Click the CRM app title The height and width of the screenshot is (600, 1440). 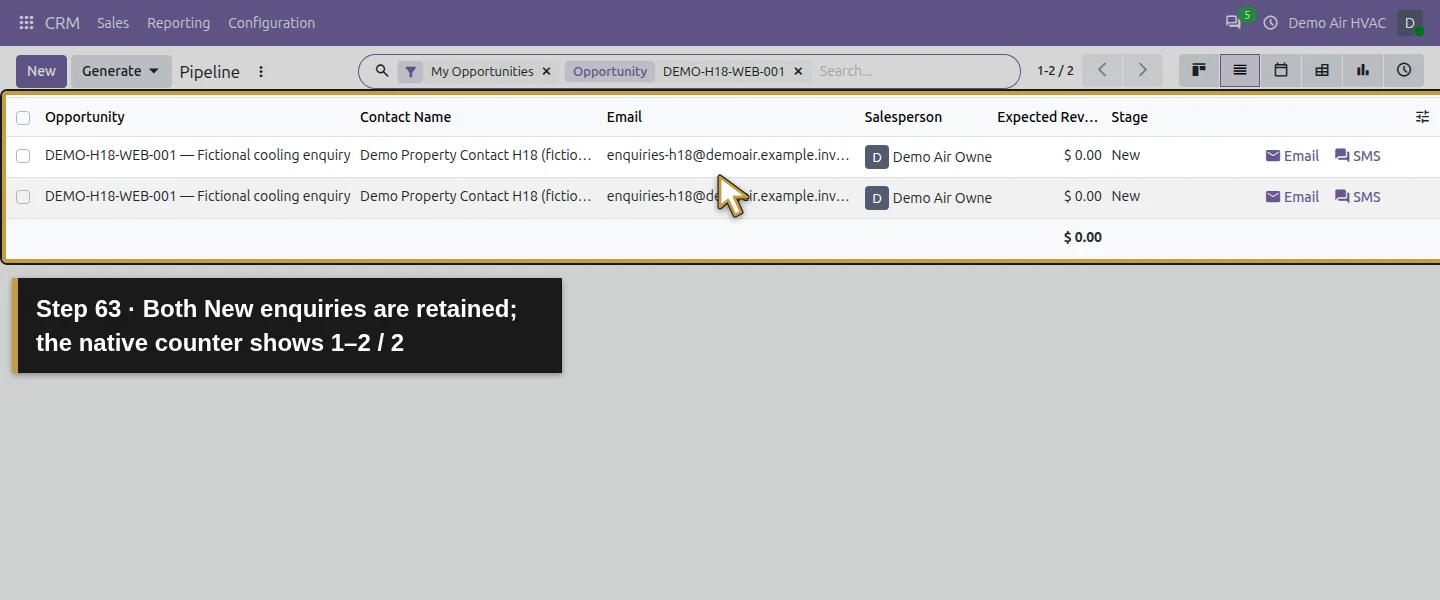[62, 22]
